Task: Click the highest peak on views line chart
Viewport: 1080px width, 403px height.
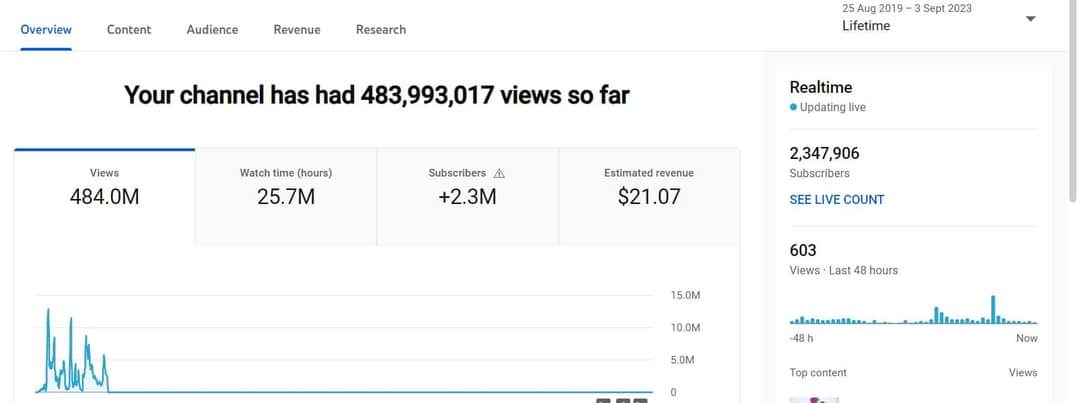Action: 48,312
